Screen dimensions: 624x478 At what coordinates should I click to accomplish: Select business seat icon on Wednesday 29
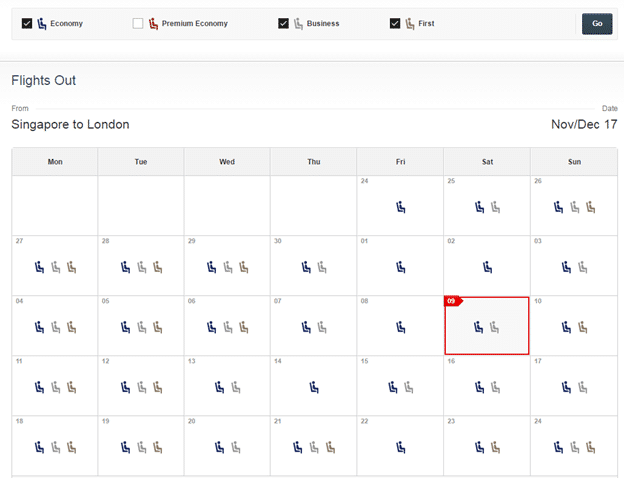pos(228,267)
